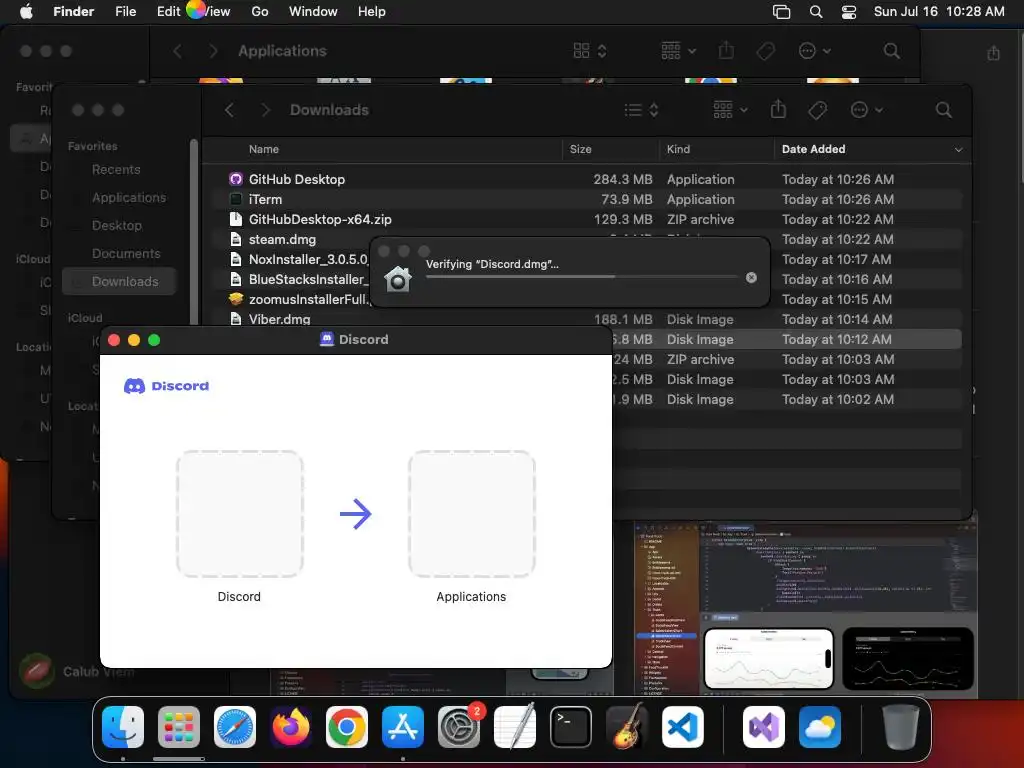Go forward in the Downloads window
Viewport: 1024px width, 768px height.
tap(265, 110)
